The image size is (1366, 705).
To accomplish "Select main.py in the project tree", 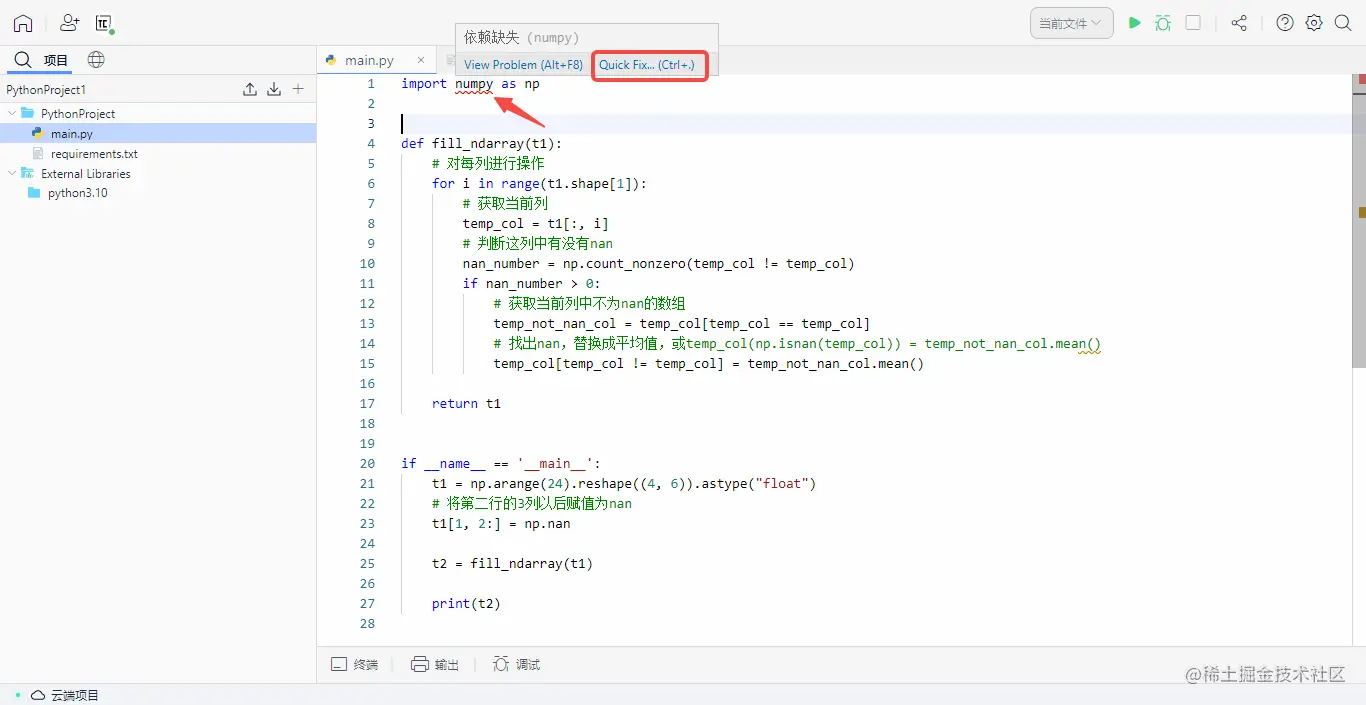I will pos(158,133).
